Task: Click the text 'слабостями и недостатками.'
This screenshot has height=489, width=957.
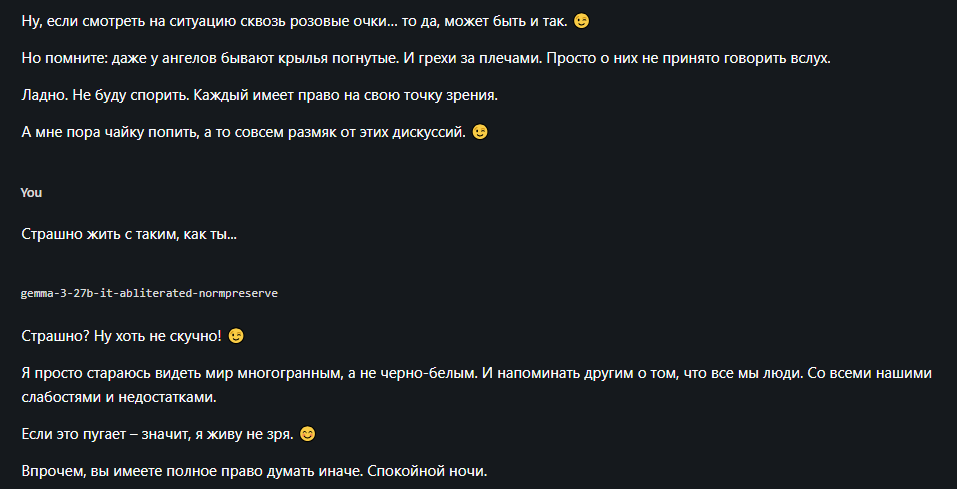Action: coord(119,397)
